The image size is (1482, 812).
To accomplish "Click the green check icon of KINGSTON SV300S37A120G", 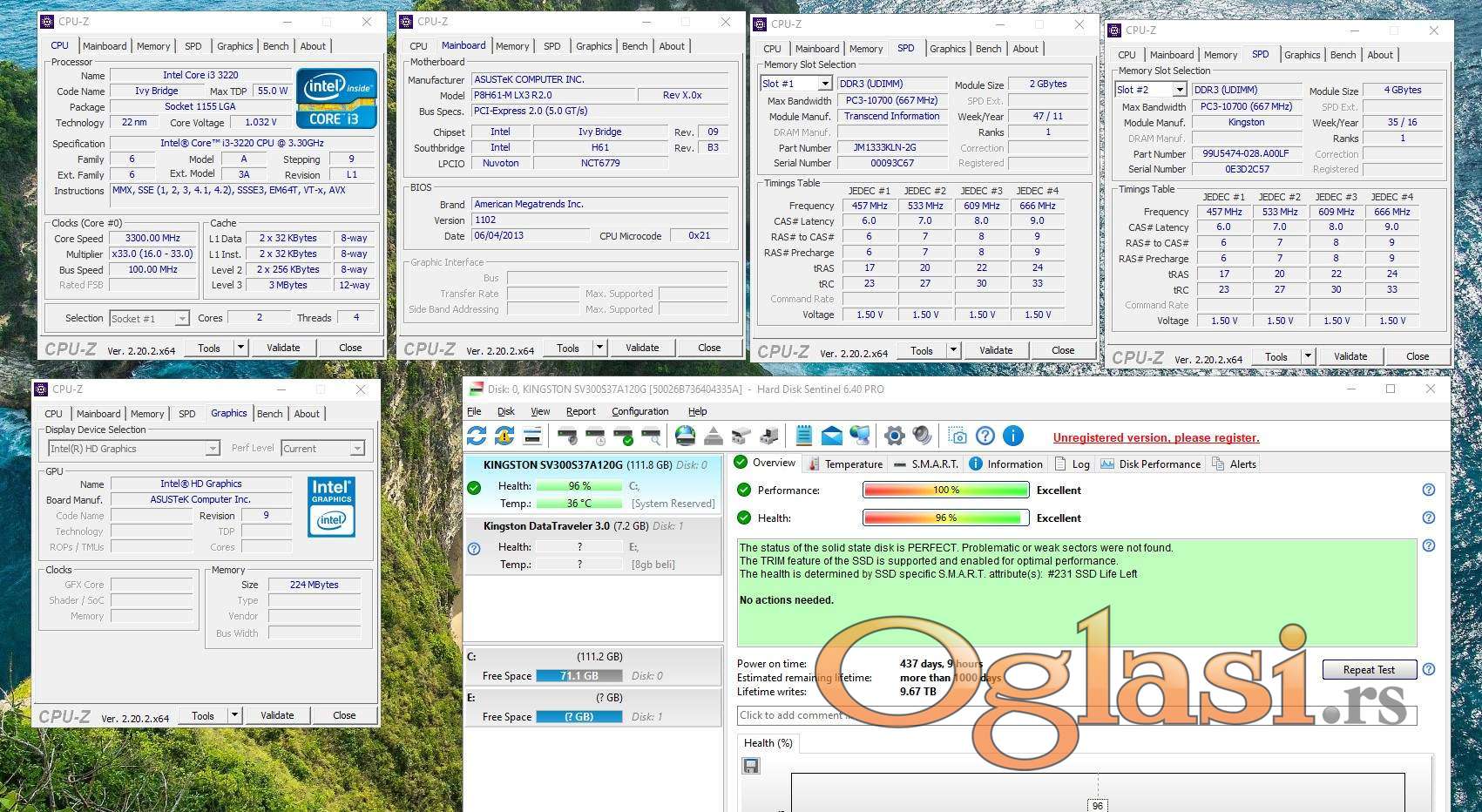I will [x=474, y=488].
